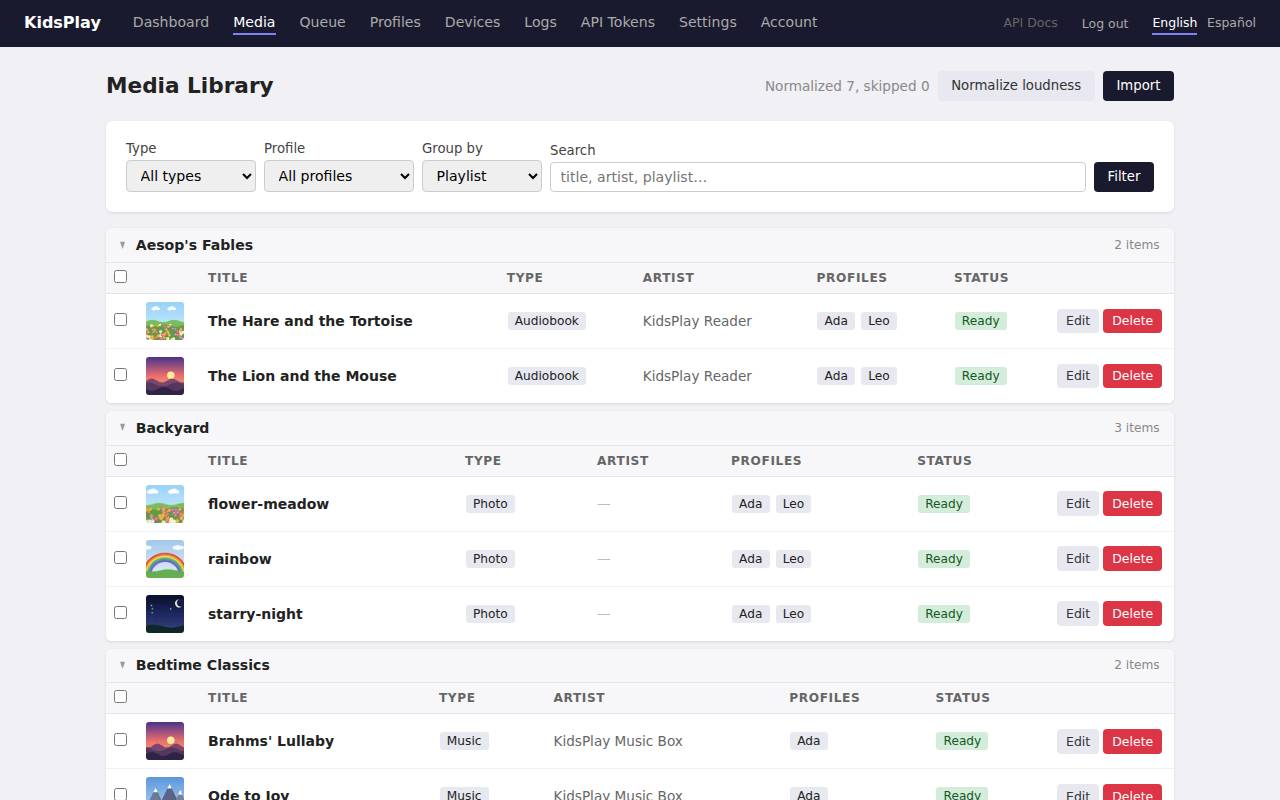This screenshot has width=1280, height=800.
Task: Open the Type filter dropdown
Action: [191, 176]
